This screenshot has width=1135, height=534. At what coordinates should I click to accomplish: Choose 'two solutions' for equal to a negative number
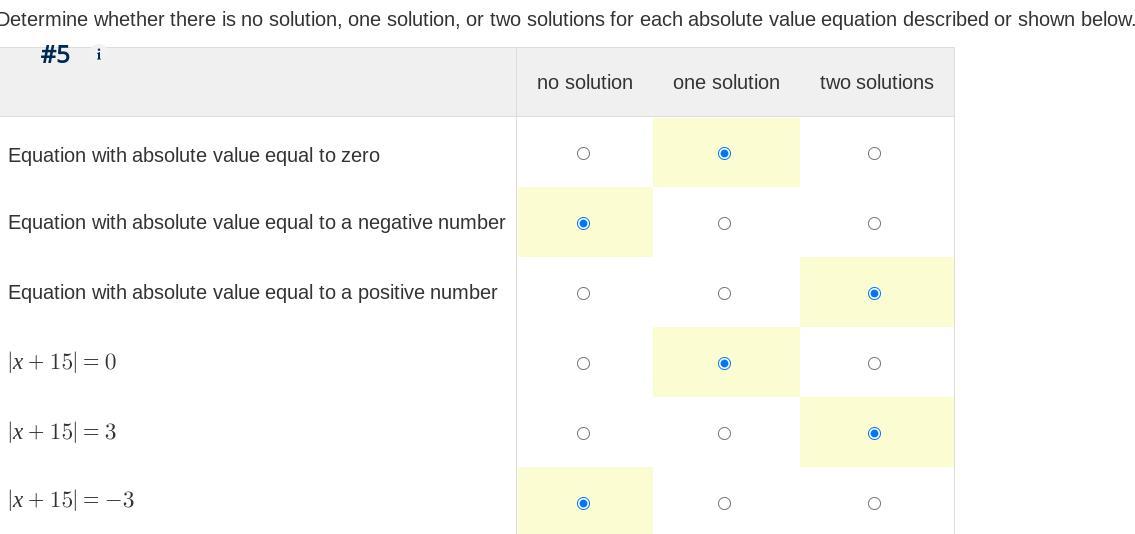pos(875,223)
